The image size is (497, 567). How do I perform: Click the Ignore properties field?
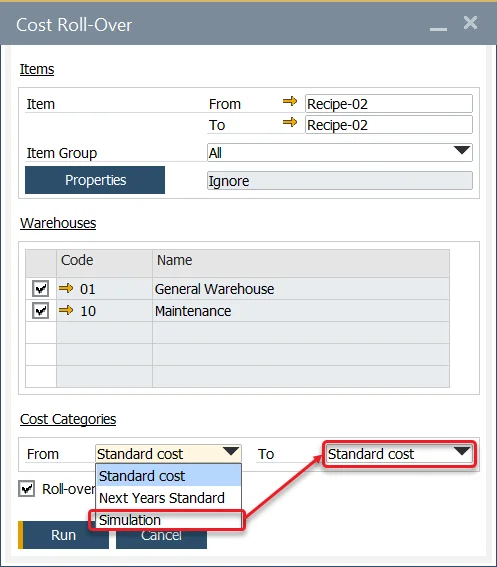click(340, 181)
